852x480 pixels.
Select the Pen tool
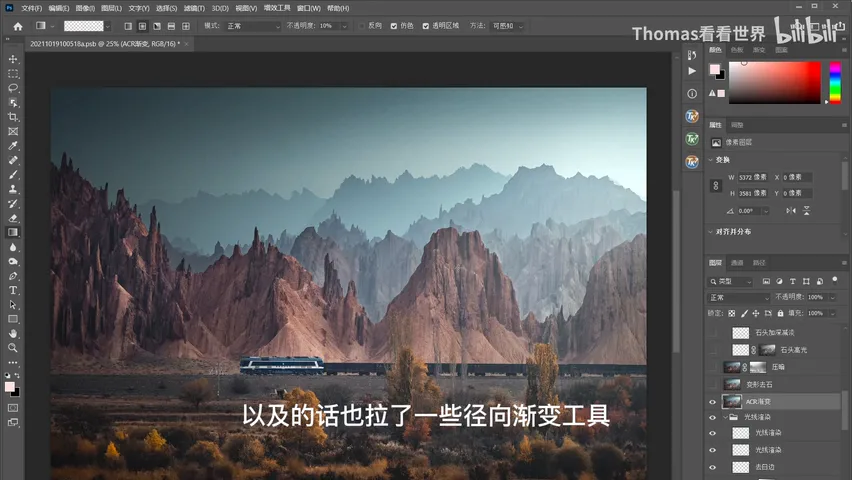tap(13, 276)
